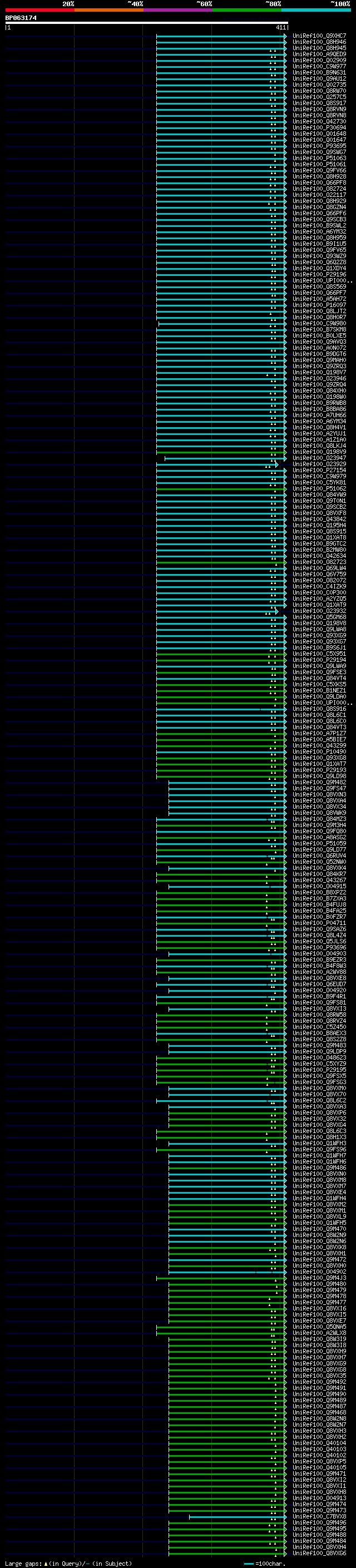Click the UniRef100_Q93XG7 entry
The height and width of the screenshot is (1568, 356).
pyautogui.click(x=319, y=641)
